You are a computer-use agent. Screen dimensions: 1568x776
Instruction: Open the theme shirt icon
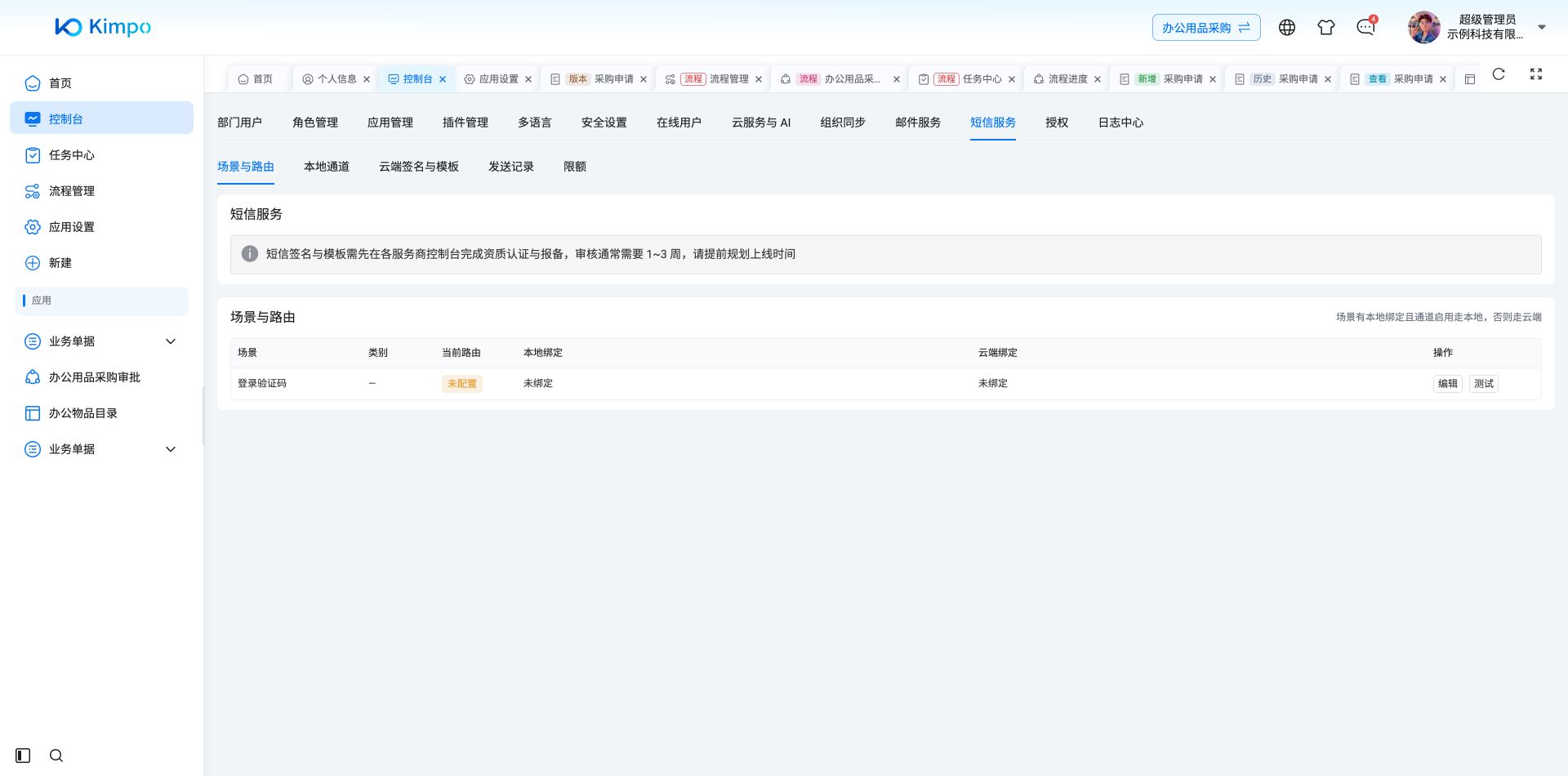(1326, 28)
